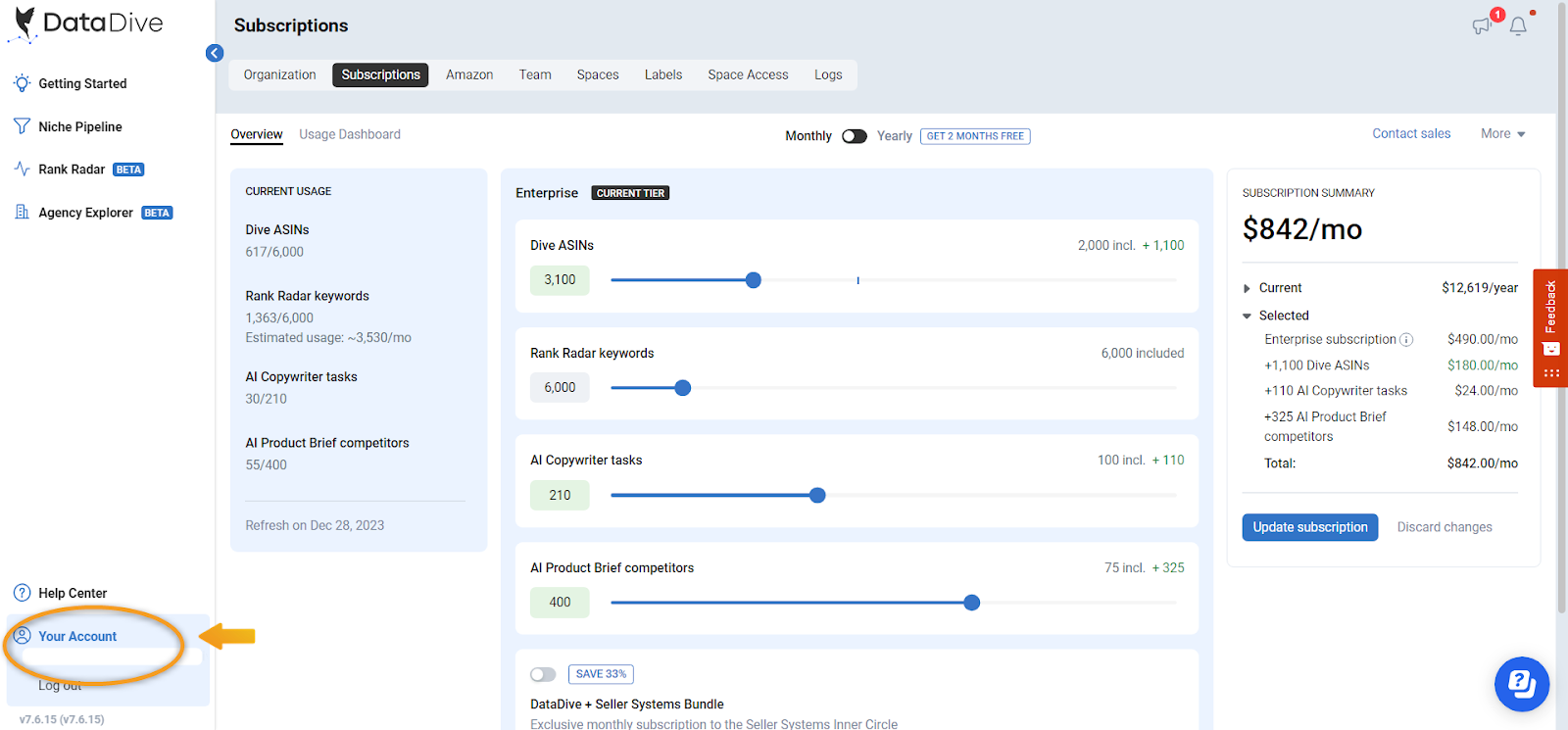Click the Dive ASINs value field 3,100

click(560, 280)
